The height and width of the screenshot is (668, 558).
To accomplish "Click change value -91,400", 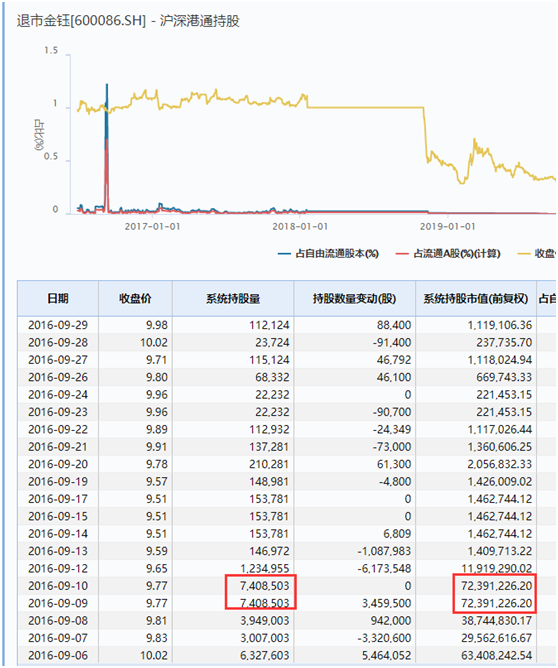I will pos(392,343).
